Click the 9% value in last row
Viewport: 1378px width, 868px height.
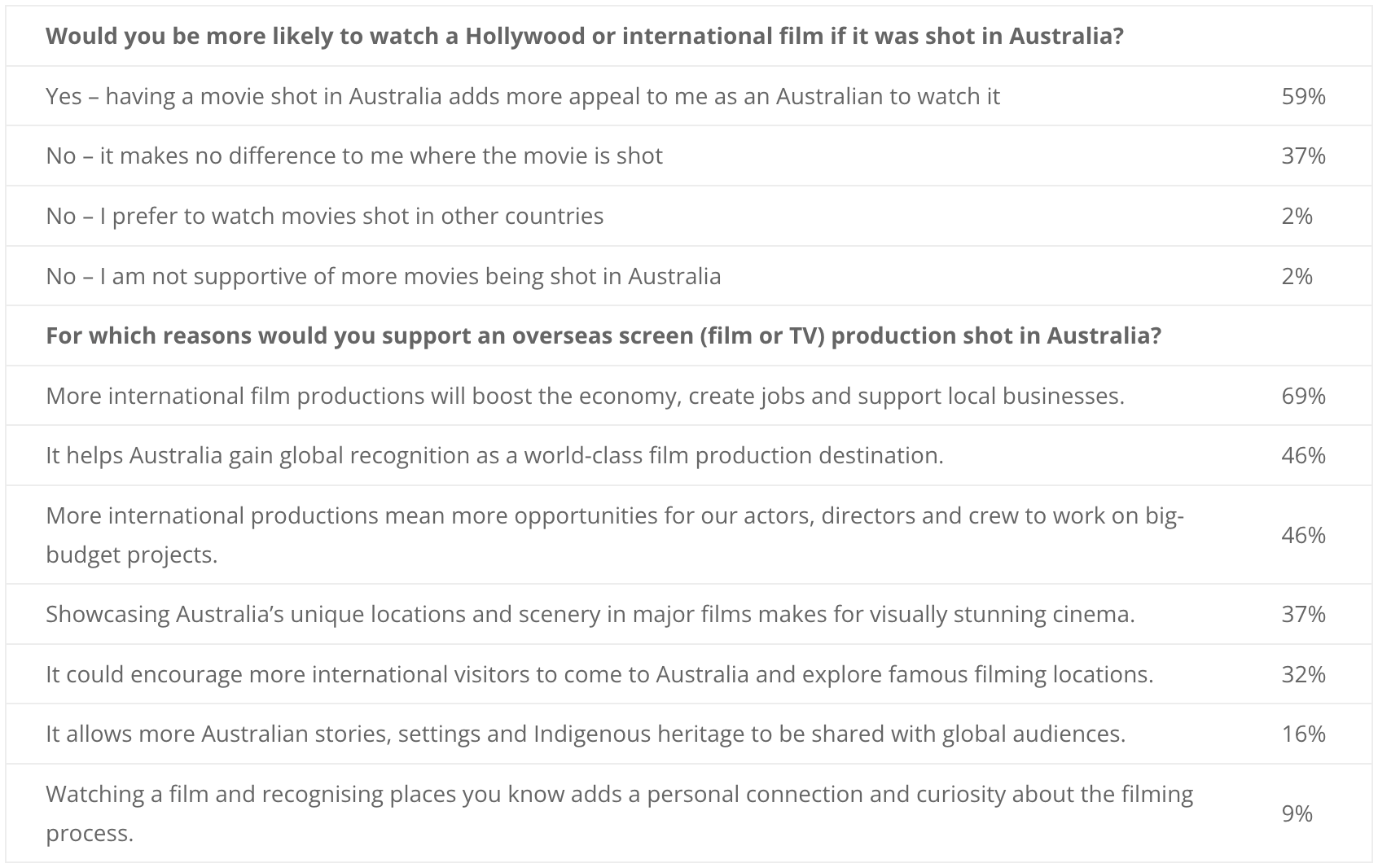tap(1297, 813)
